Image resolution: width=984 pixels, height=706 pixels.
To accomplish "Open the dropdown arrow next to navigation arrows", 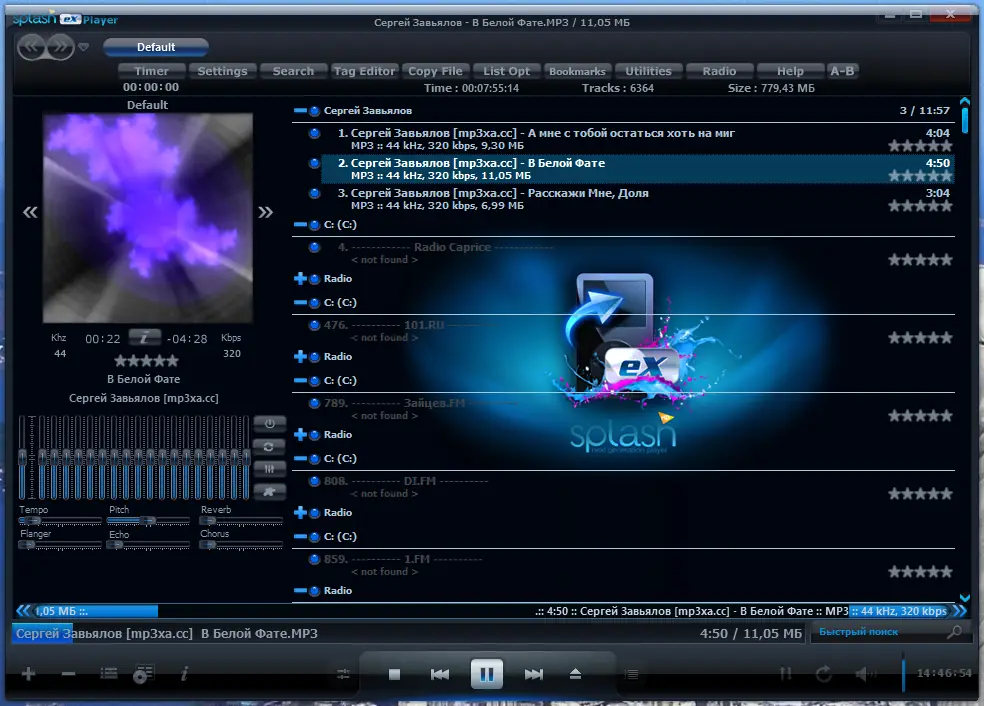I will pyautogui.click(x=83, y=47).
